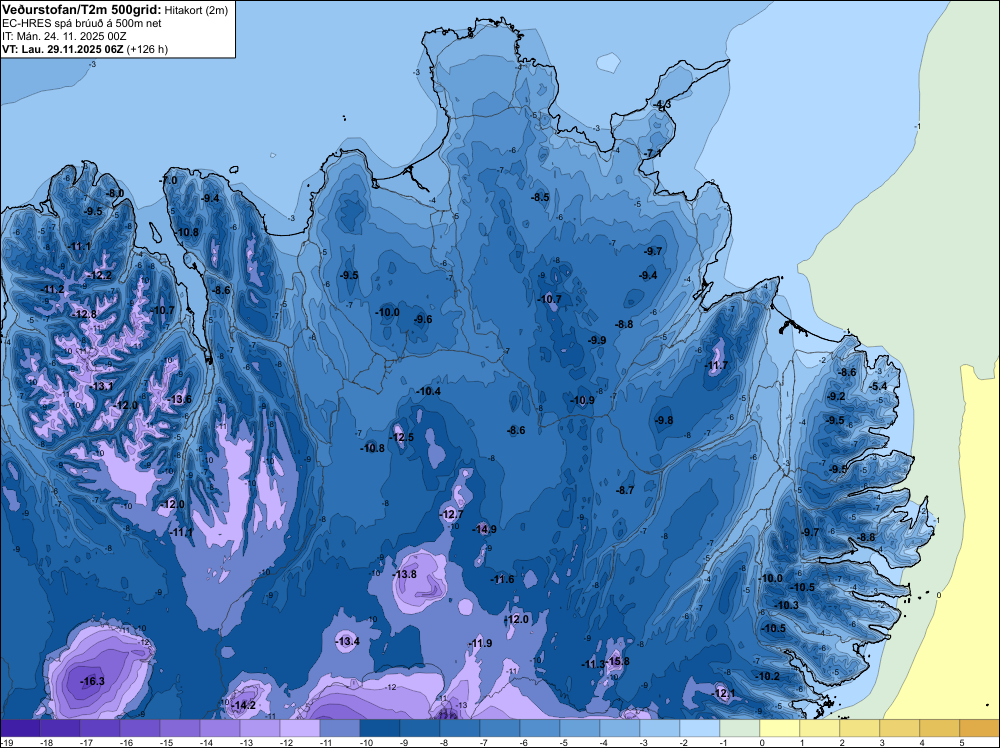Click the -12.5 temperature label
Viewport: 1000px width, 748px height.
coord(402,437)
